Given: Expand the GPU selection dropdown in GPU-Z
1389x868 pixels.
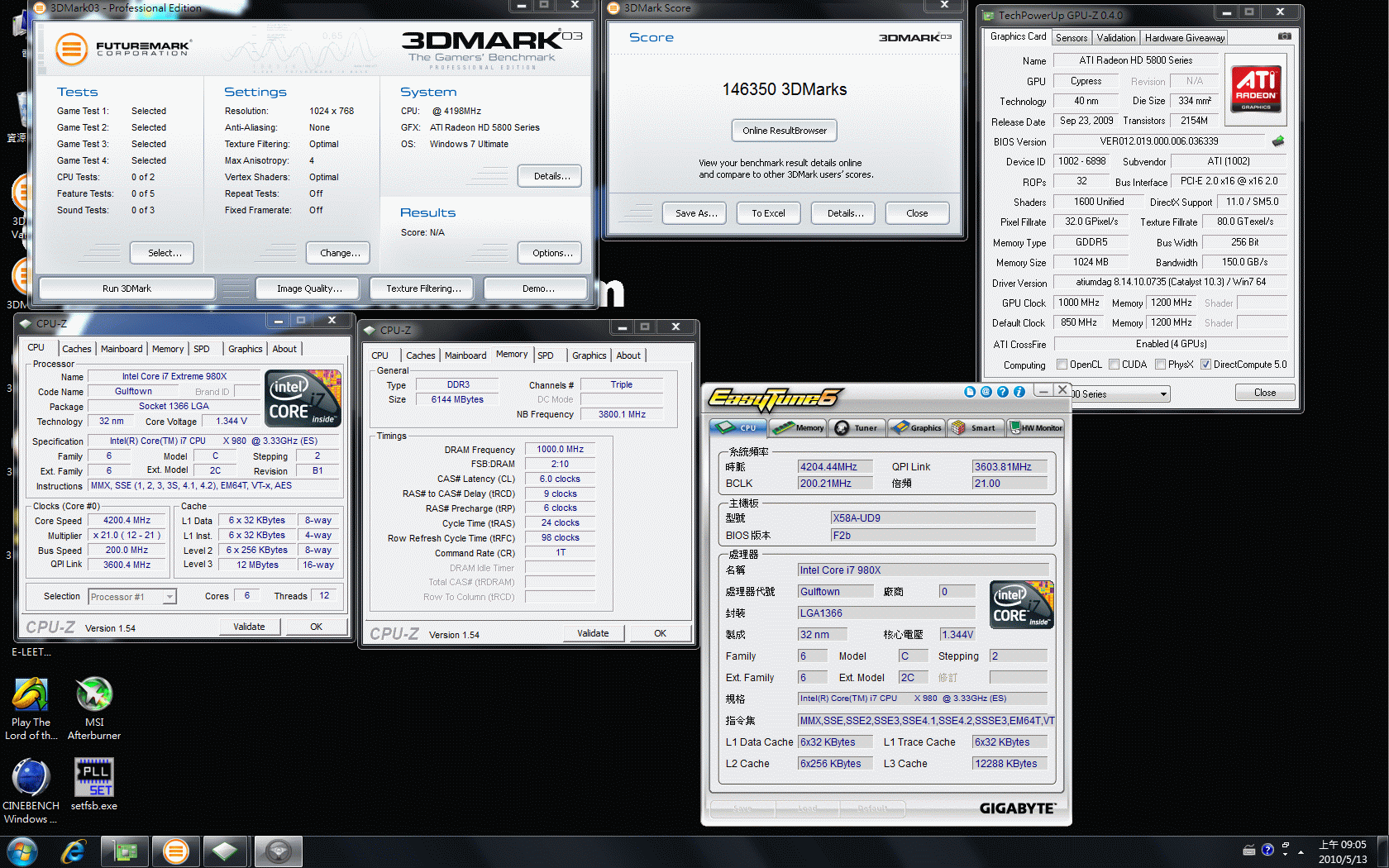Looking at the screenshot, I should [1163, 394].
